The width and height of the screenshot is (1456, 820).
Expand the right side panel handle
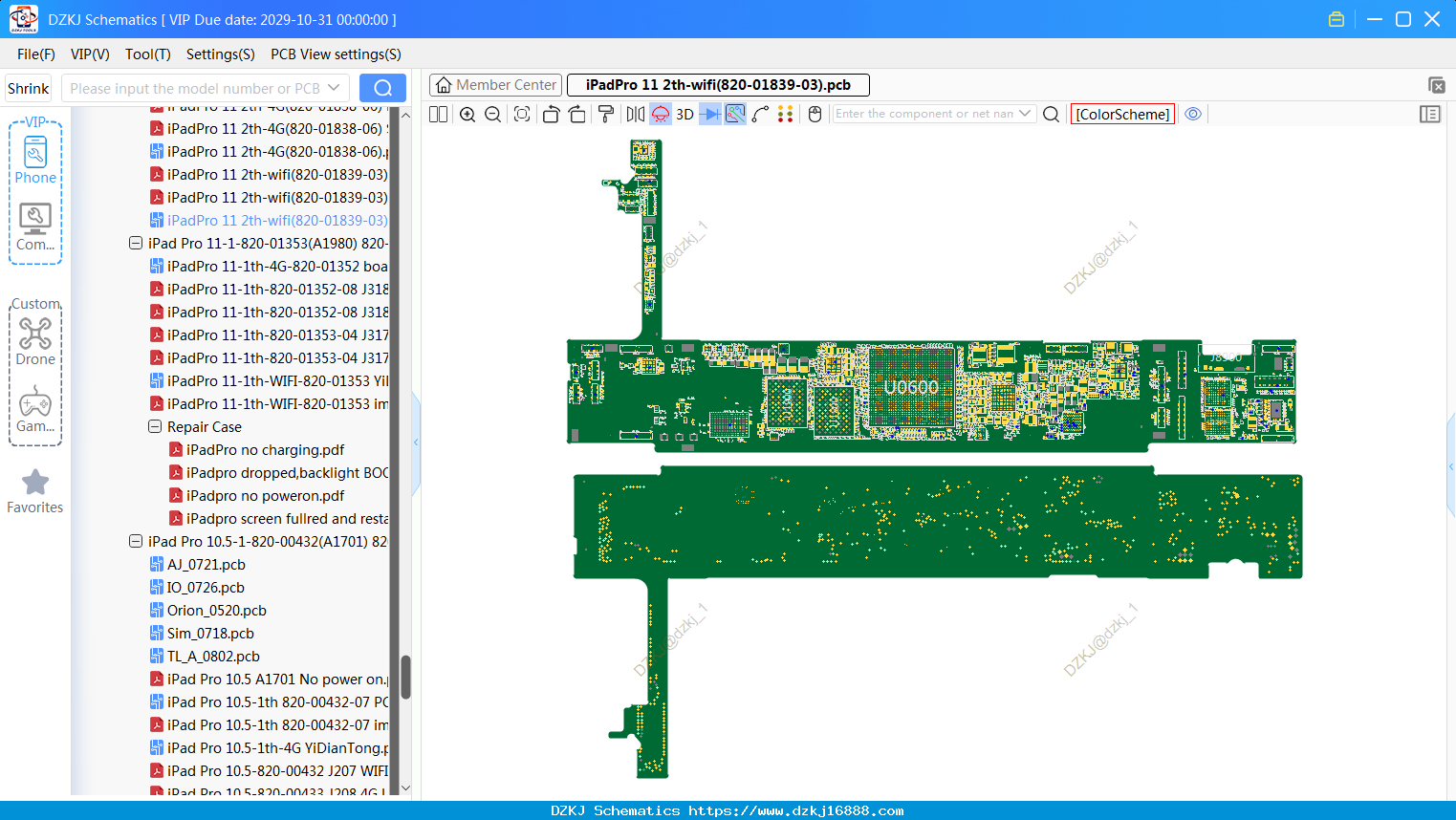(1451, 466)
